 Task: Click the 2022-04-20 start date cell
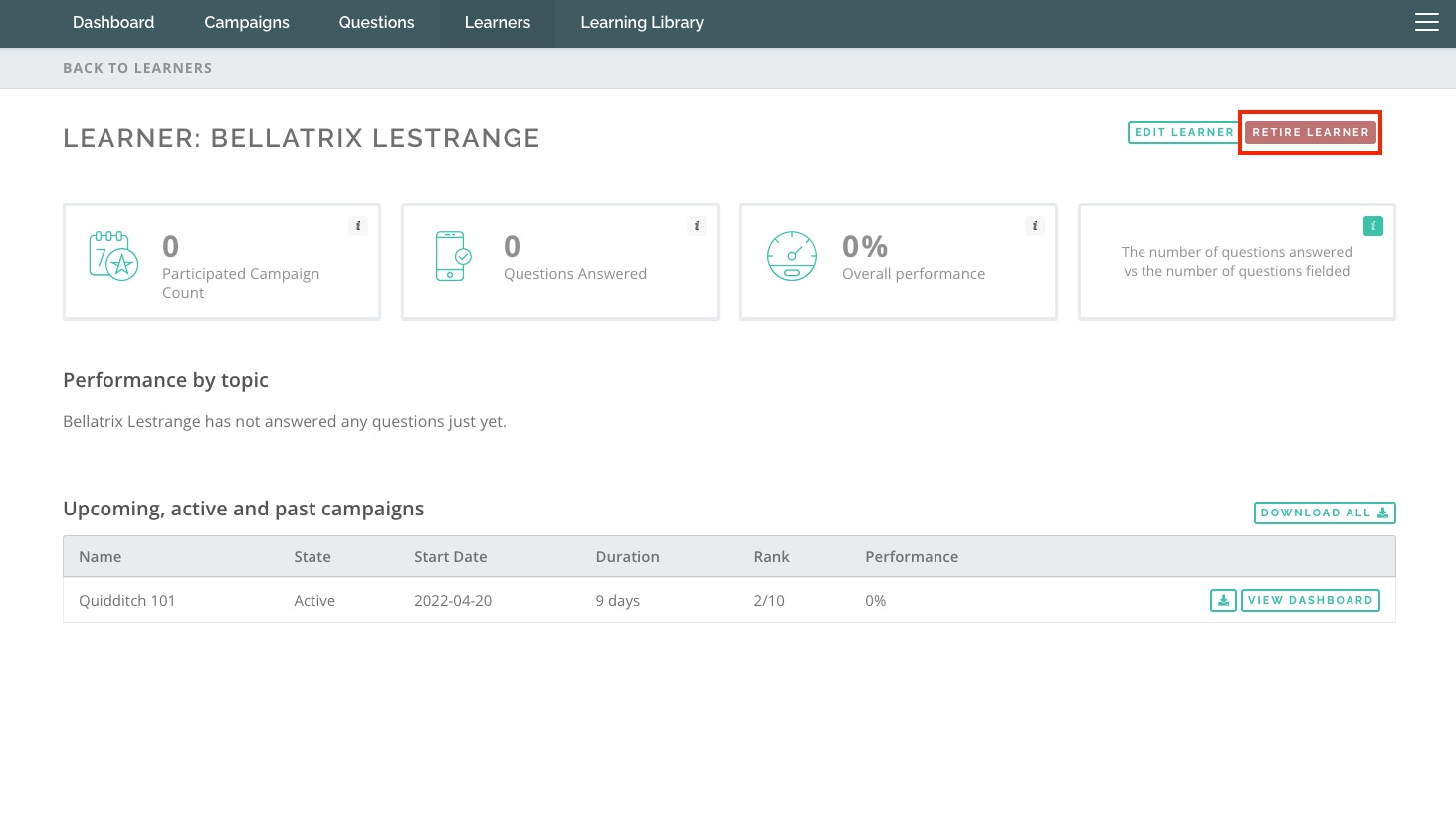coord(453,601)
